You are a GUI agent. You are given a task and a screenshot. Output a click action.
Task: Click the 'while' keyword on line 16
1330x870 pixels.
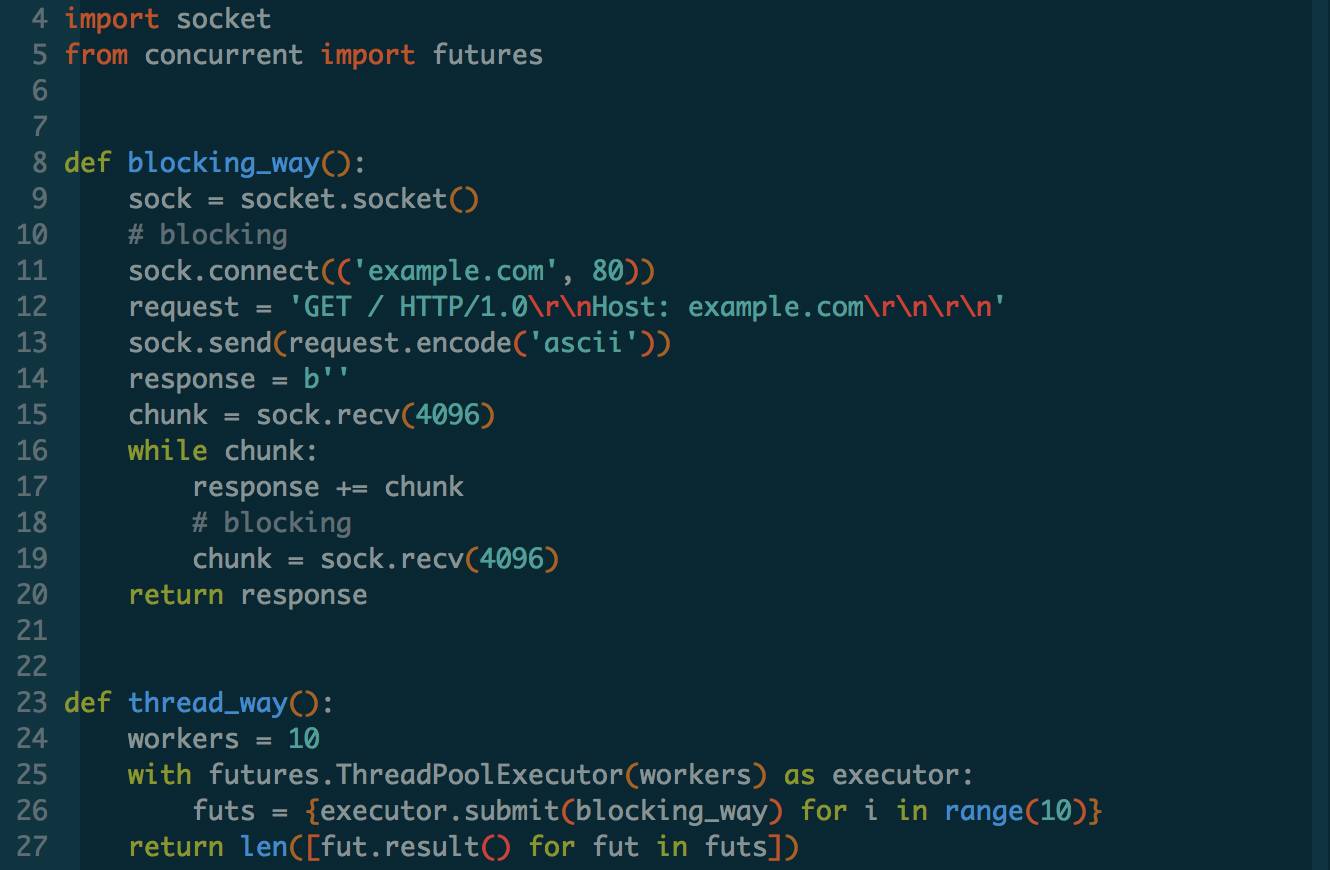point(167,451)
